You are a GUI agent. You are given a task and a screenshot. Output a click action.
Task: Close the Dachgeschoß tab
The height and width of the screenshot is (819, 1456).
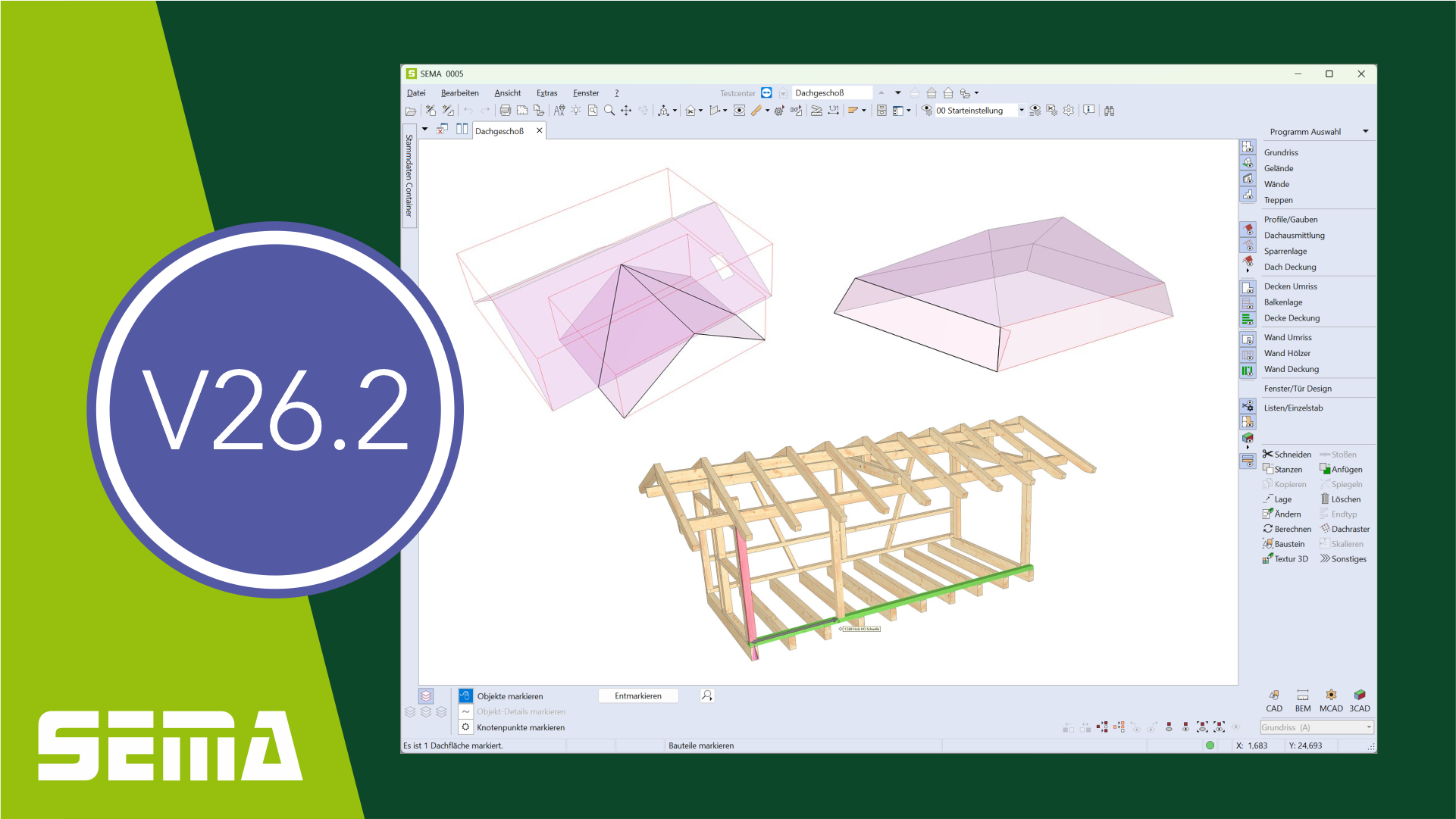[540, 130]
